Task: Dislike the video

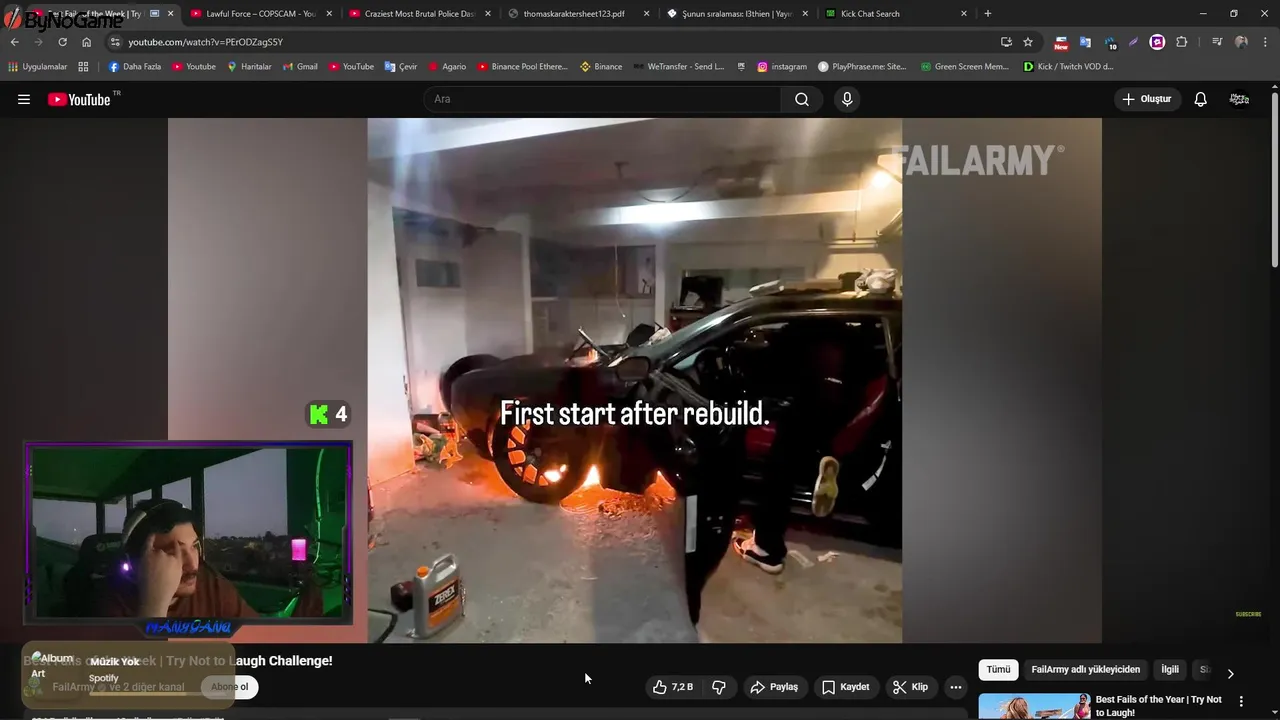Action: pos(719,687)
